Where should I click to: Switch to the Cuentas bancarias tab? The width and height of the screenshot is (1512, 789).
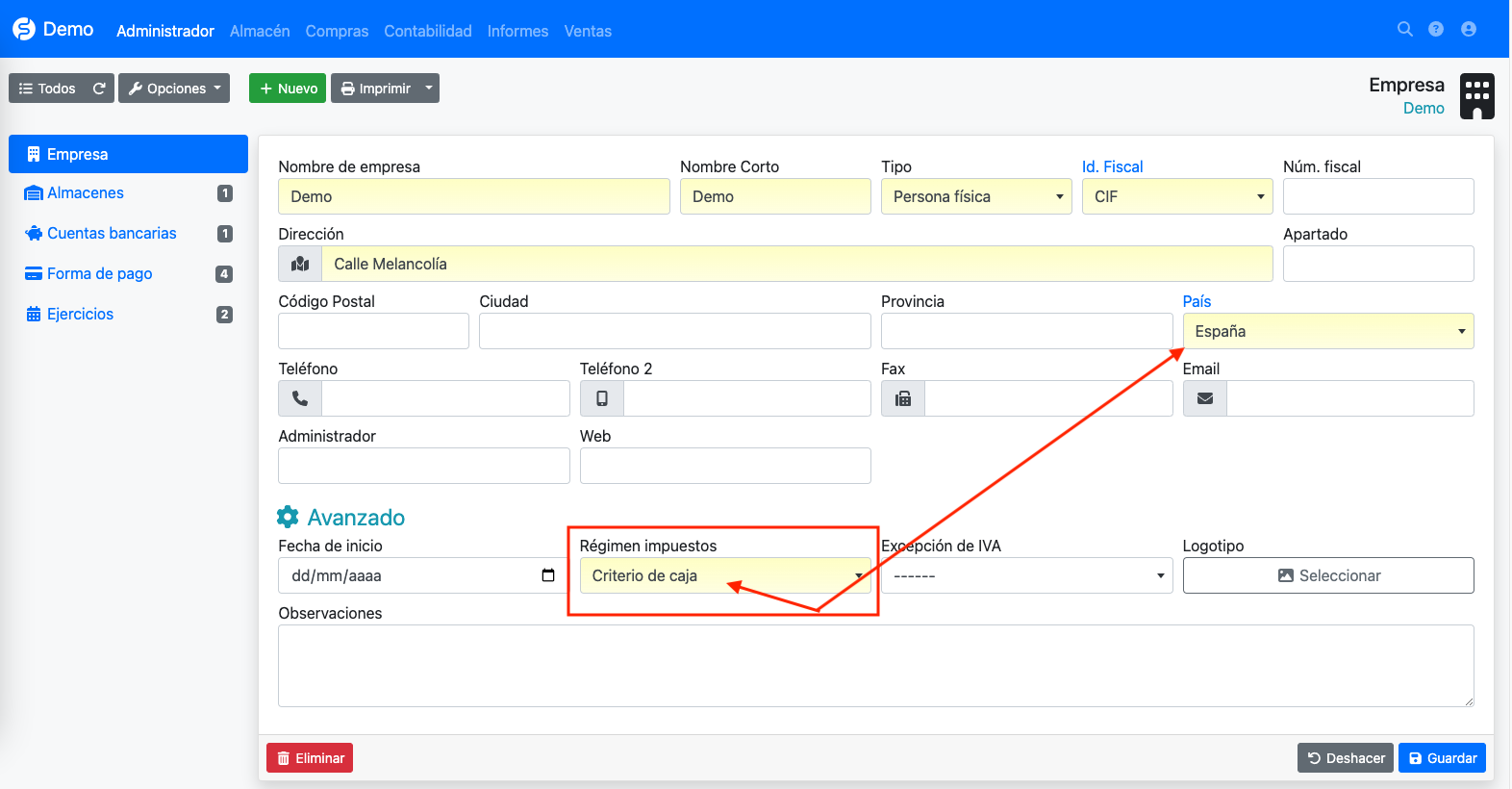112,233
